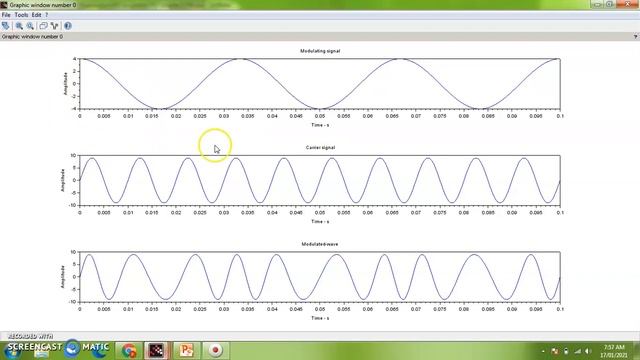Reset to original view with unzoom icon
This screenshot has height=360, width=640.
pyautogui.click(x=30, y=26)
